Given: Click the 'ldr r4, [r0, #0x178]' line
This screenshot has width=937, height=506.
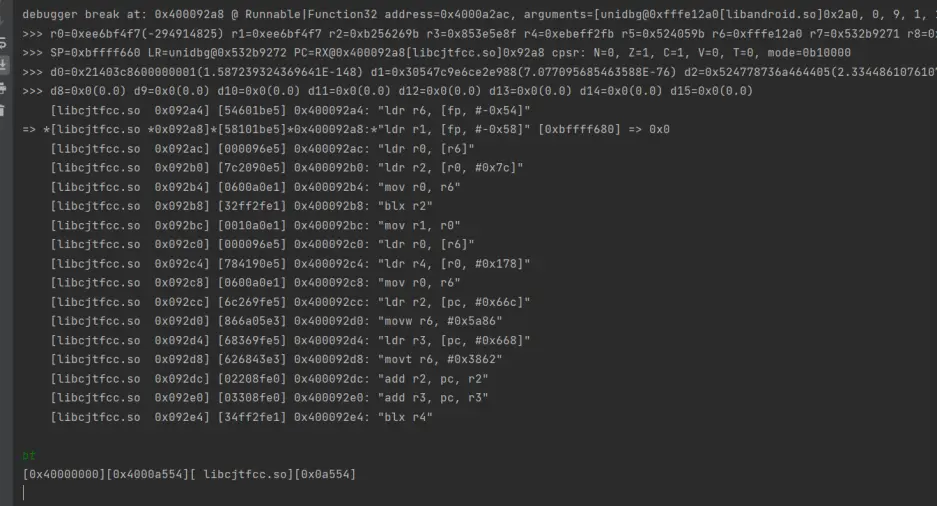Looking at the screenshot, I should tap(290, 263).
